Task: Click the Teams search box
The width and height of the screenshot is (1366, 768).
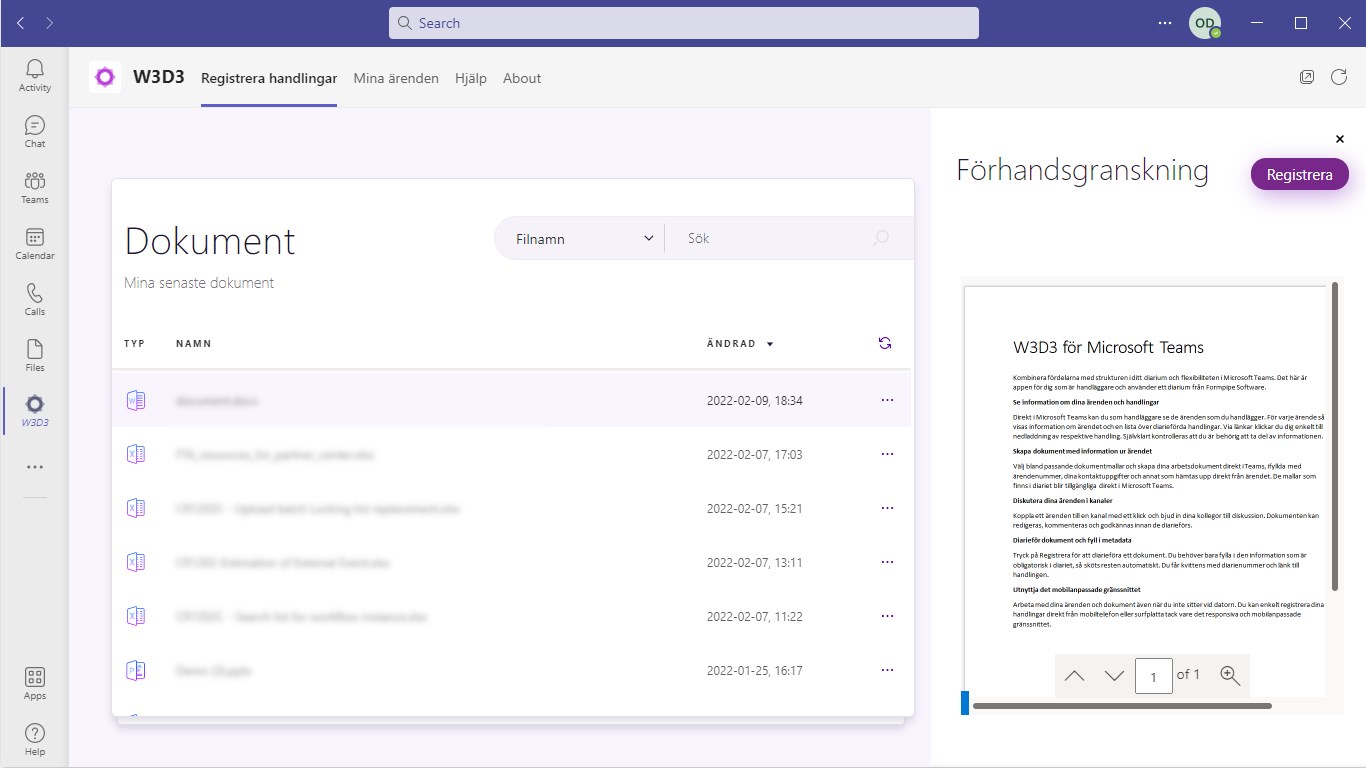Action: pyautogui.click(x=684, y=23)
